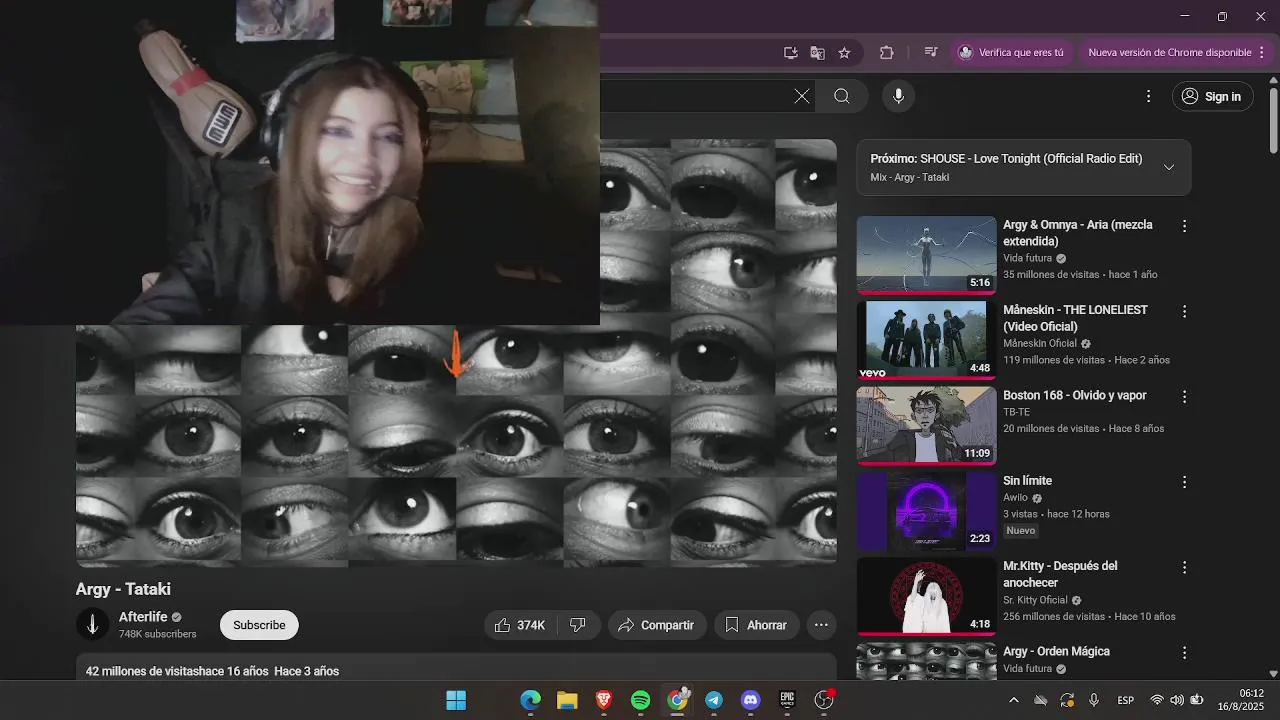
Task: Open 'Argy - Orden Mágica' video title
Action: 1056,651
